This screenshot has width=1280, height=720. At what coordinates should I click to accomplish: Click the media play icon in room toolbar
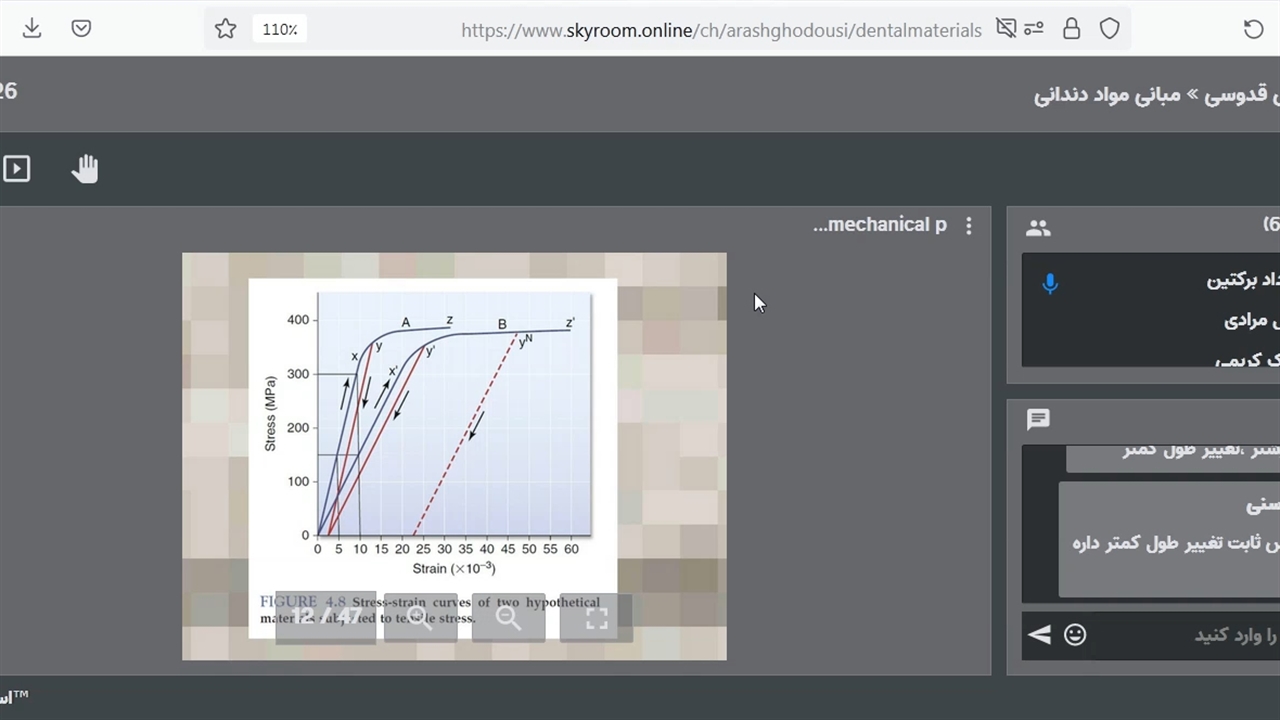pyautogui.click(x=17, y=169)
